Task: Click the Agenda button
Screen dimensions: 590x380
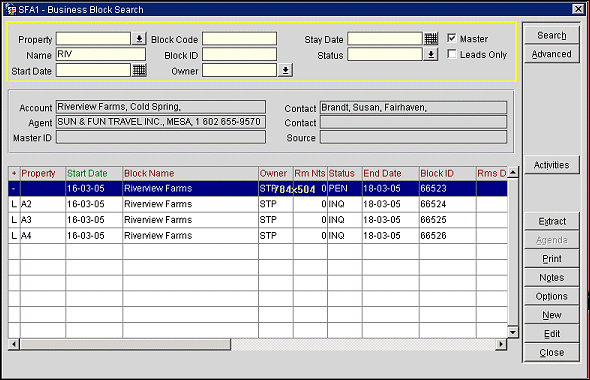Action: tap(552, 240)
